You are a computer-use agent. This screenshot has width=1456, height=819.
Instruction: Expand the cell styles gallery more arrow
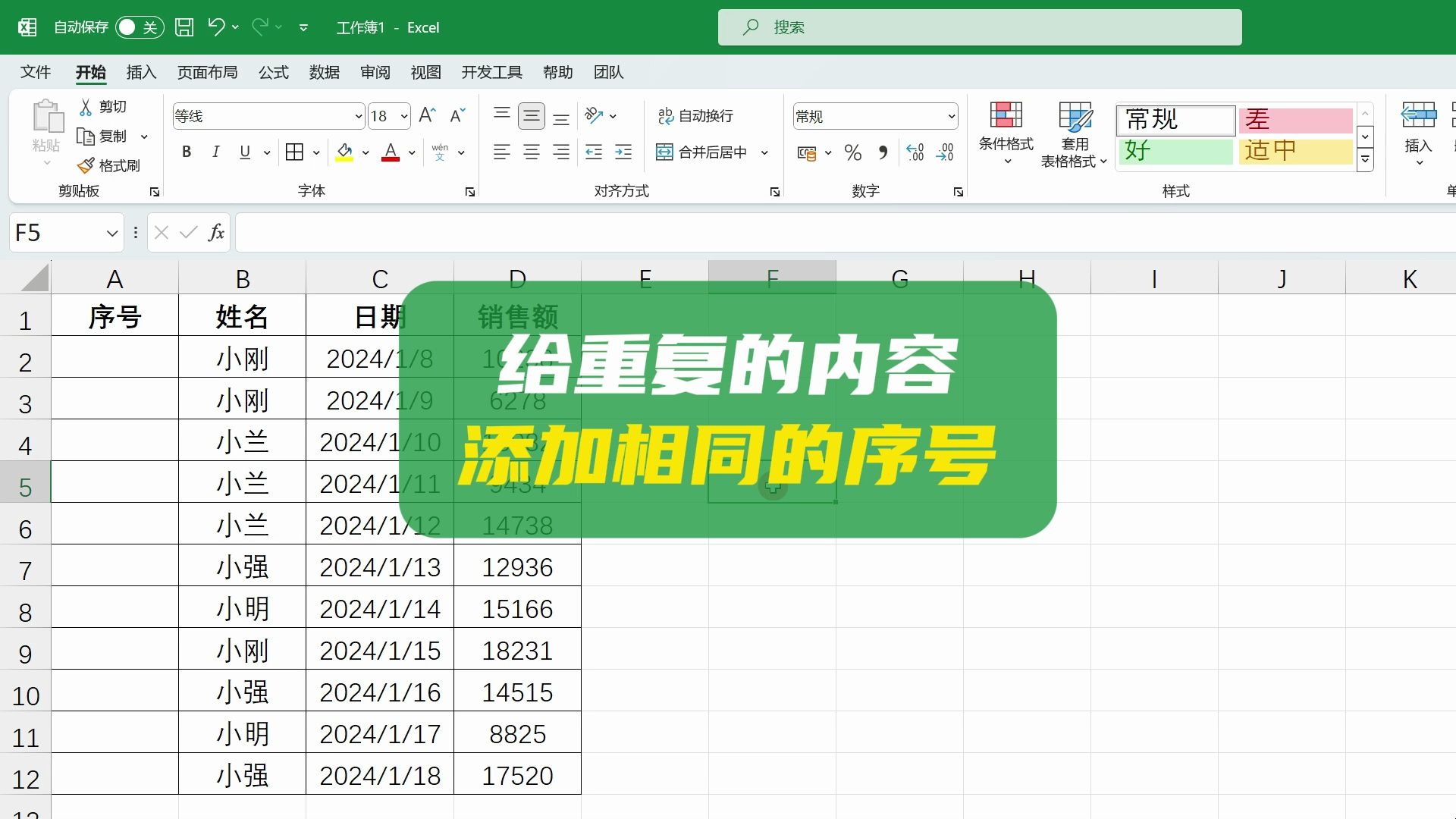(x=1365, y=160)
